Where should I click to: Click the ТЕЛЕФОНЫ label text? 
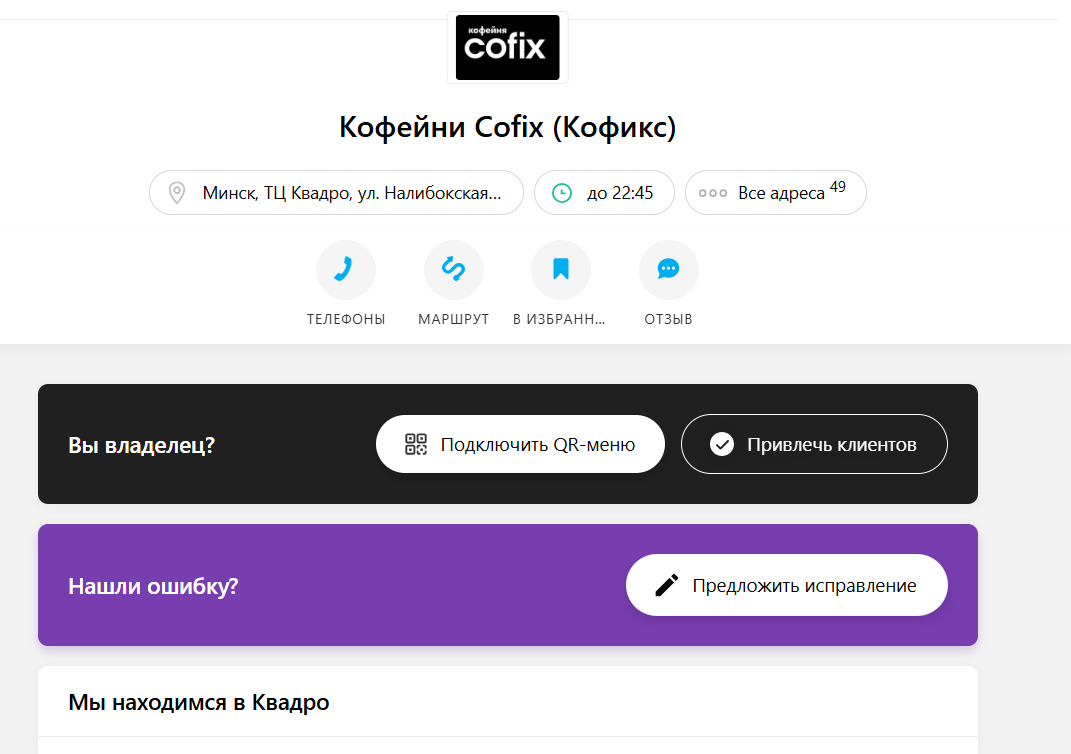click(346, 319)
